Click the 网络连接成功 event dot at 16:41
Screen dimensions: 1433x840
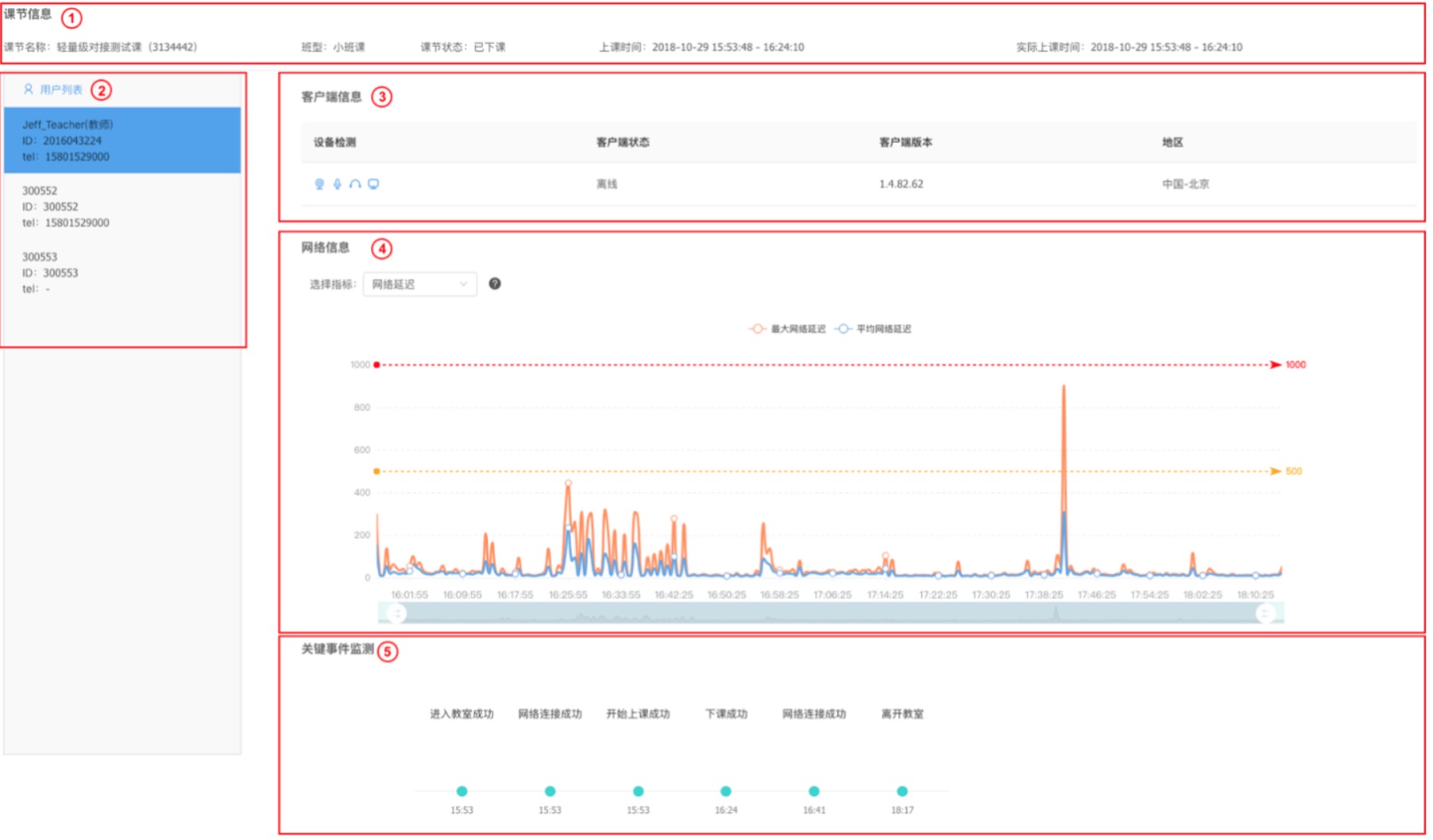click(813, 791)
